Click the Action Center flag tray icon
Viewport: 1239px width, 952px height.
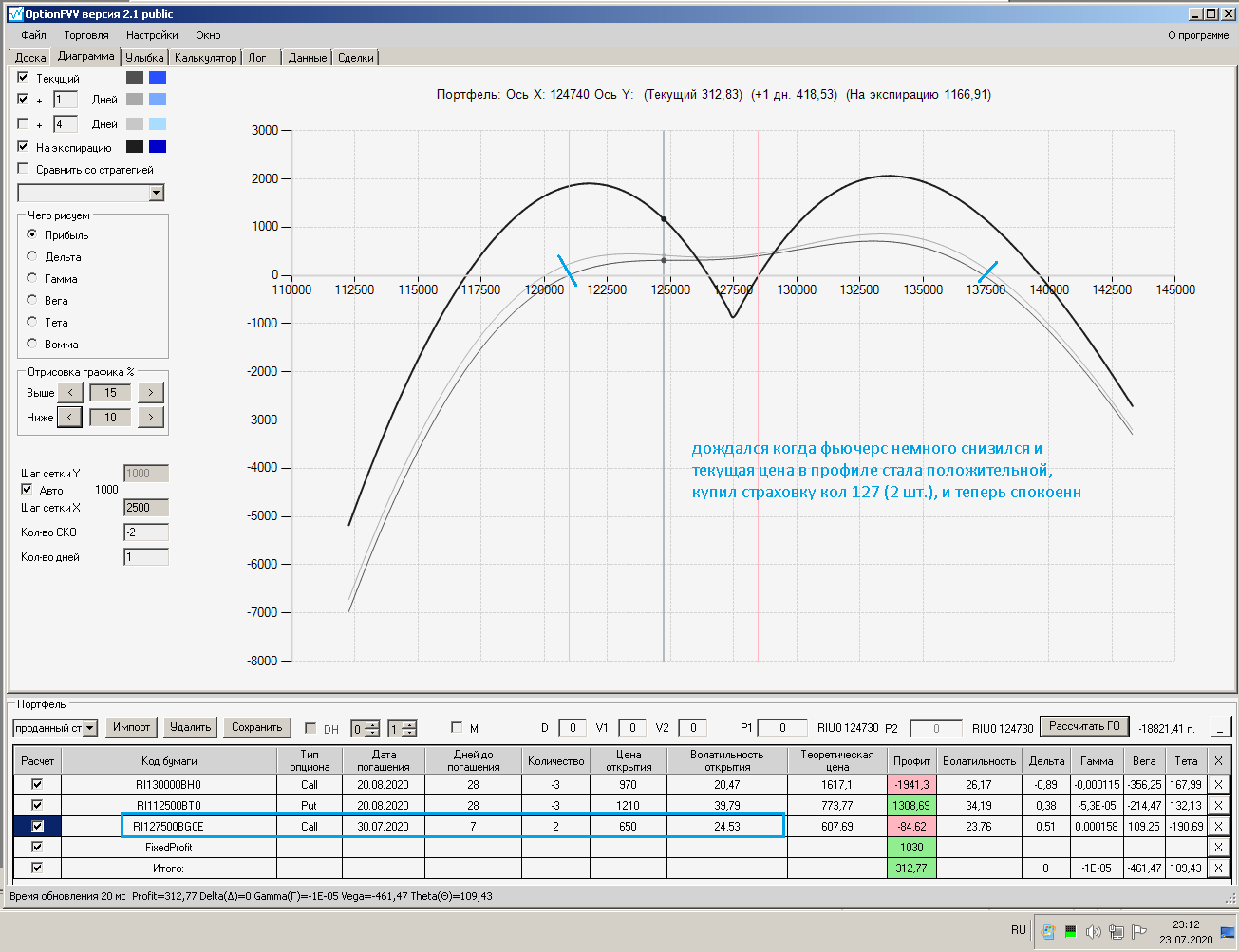tap(1139, 931)
